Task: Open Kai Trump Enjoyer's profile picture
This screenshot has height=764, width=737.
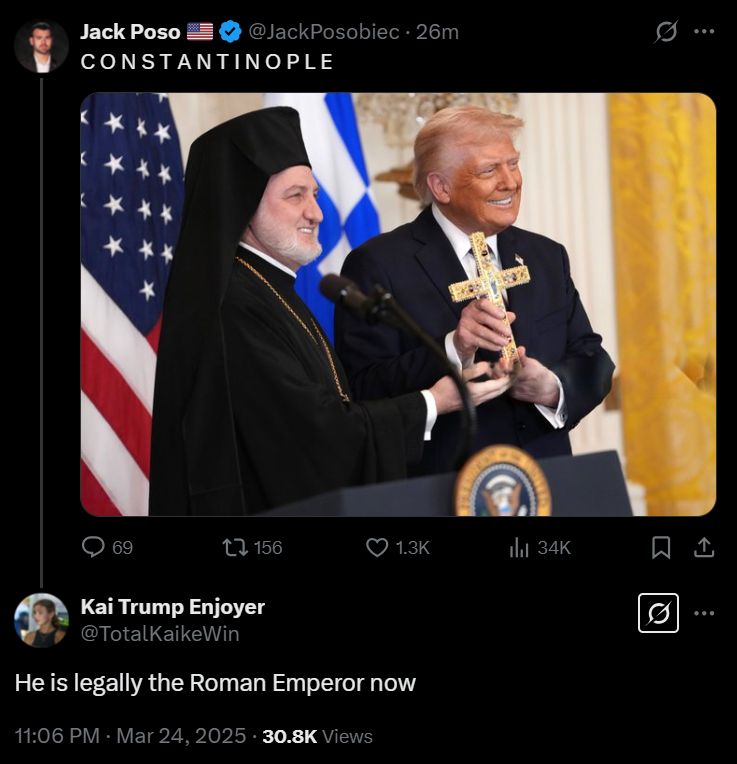Action: 41,620
